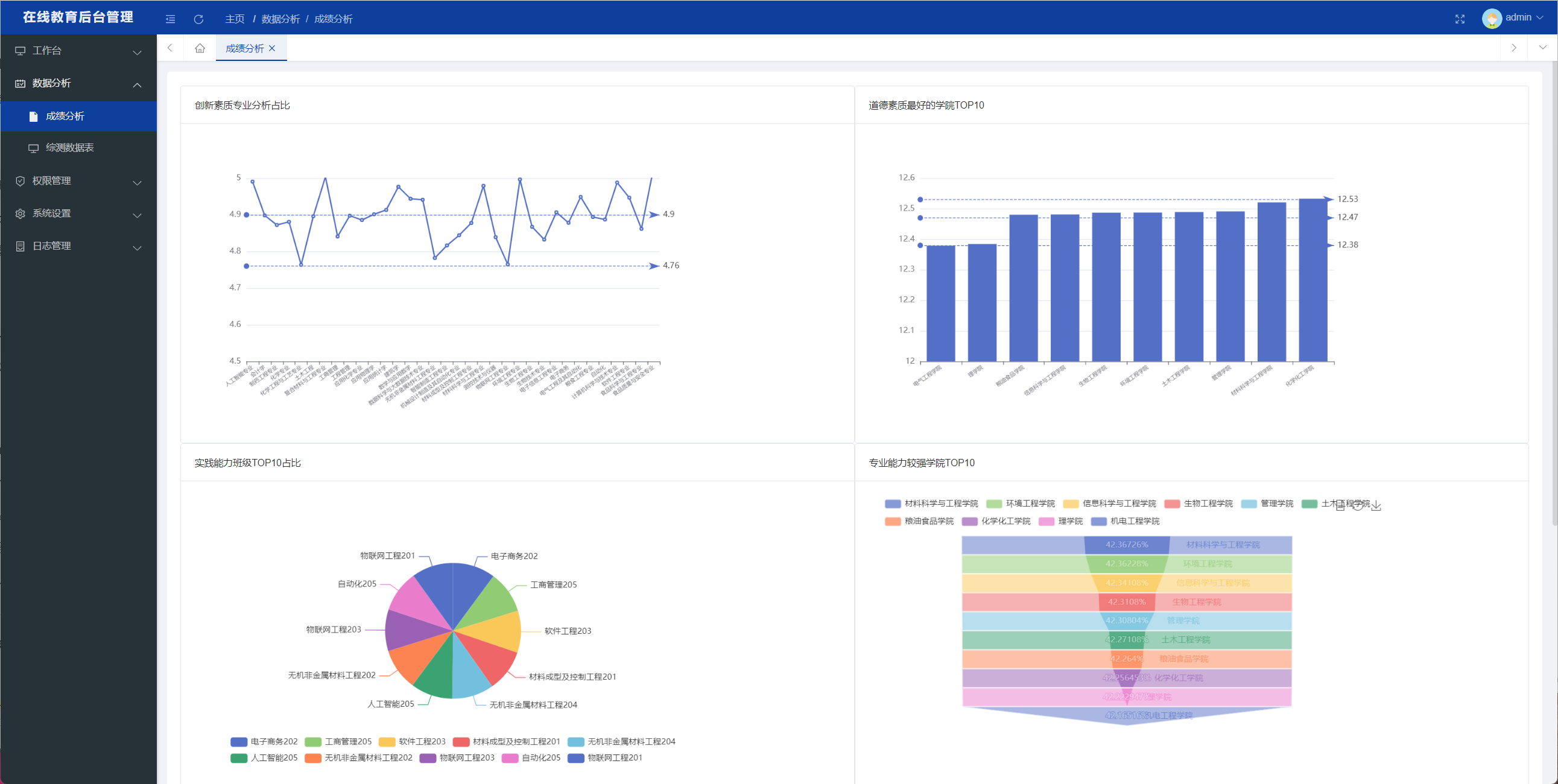Toggle 材料科学与工程学院 legend in funnel chart
This screenshot has height=784, width=1558.
(x=931, y=504)
